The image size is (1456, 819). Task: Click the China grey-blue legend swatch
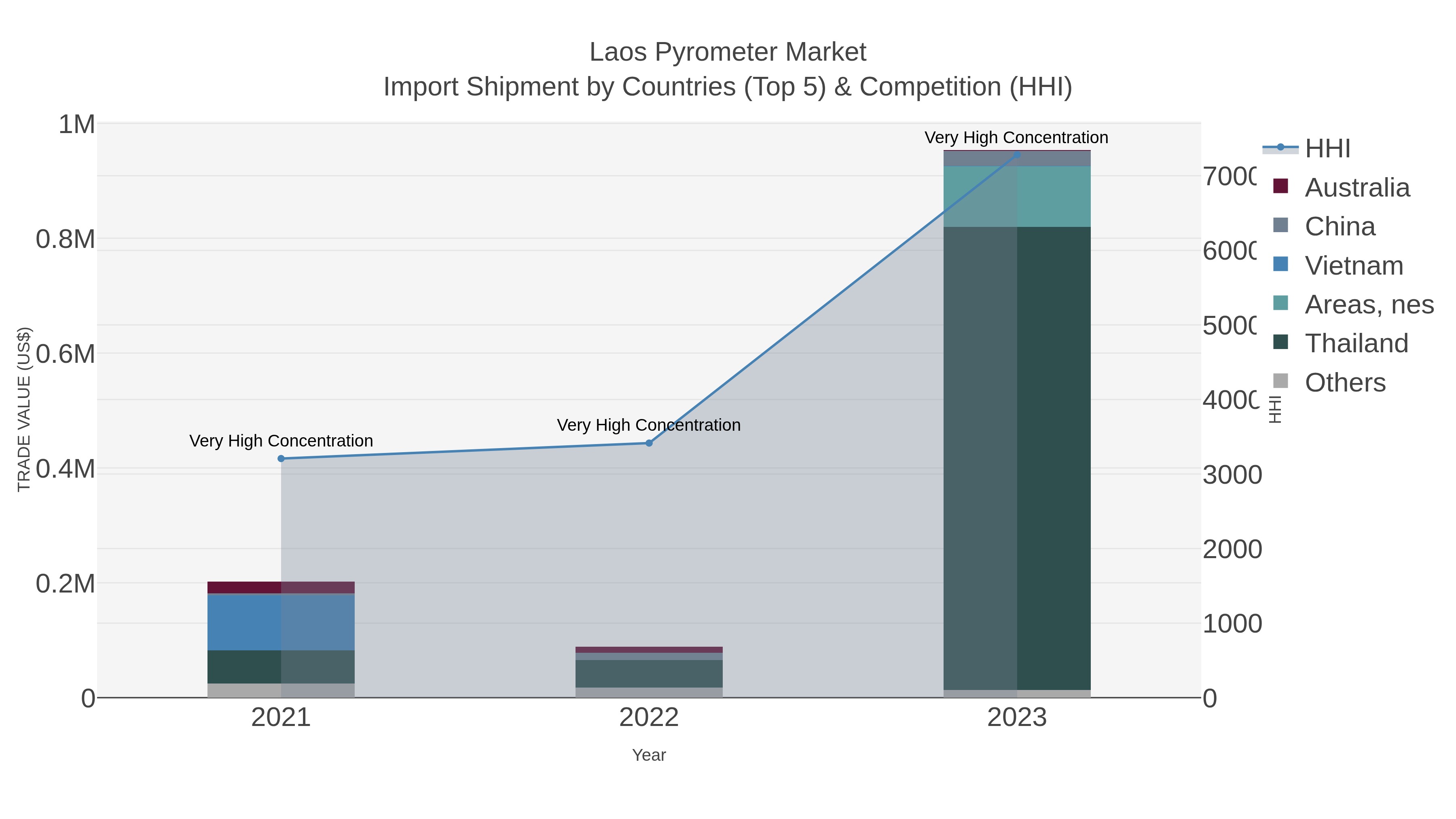1281,225
